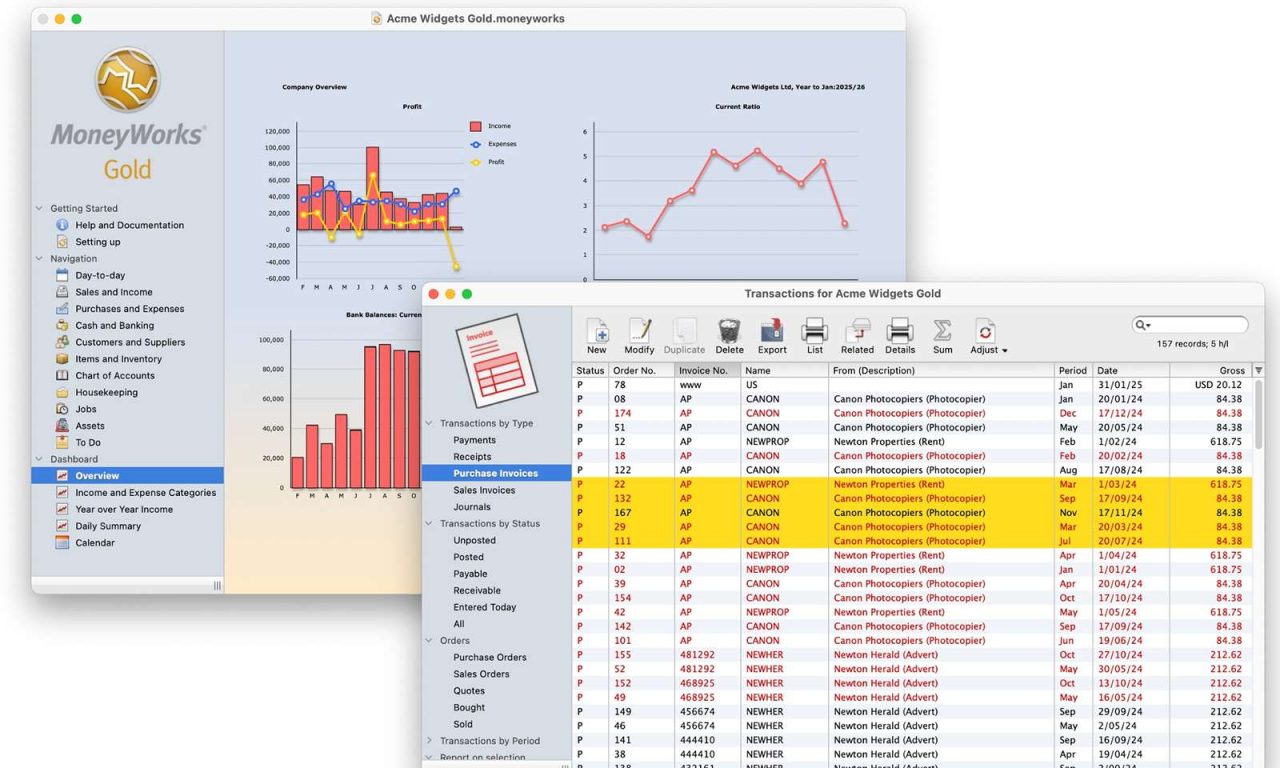Image resolution: width=1280 pixels, height=768 pixels.
Task: Collapse the Navigation section
Action: (40, 259)
